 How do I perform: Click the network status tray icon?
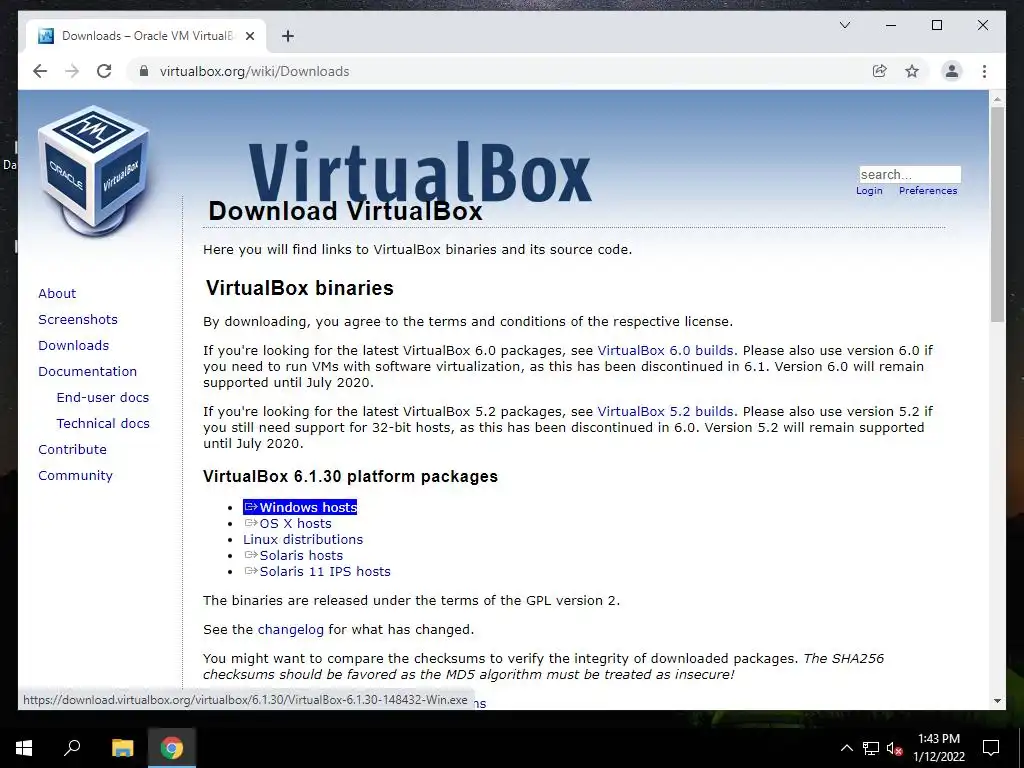871,748
